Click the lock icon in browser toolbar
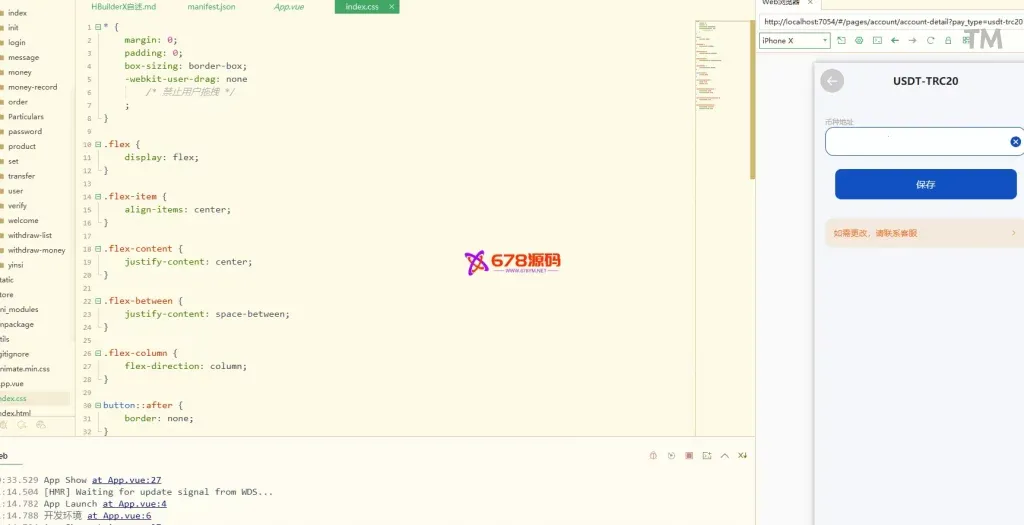1024x525 pixels. pyautogui.click(x=948, y=41)
